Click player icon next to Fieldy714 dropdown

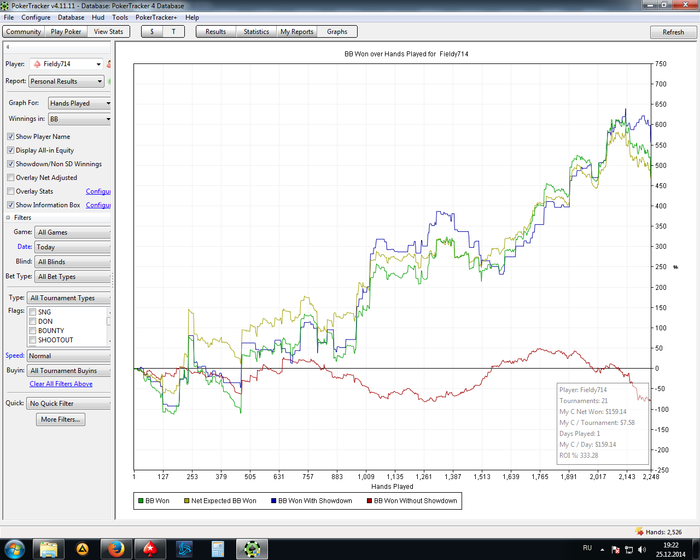pyautogui.click(x=108, y=64)
